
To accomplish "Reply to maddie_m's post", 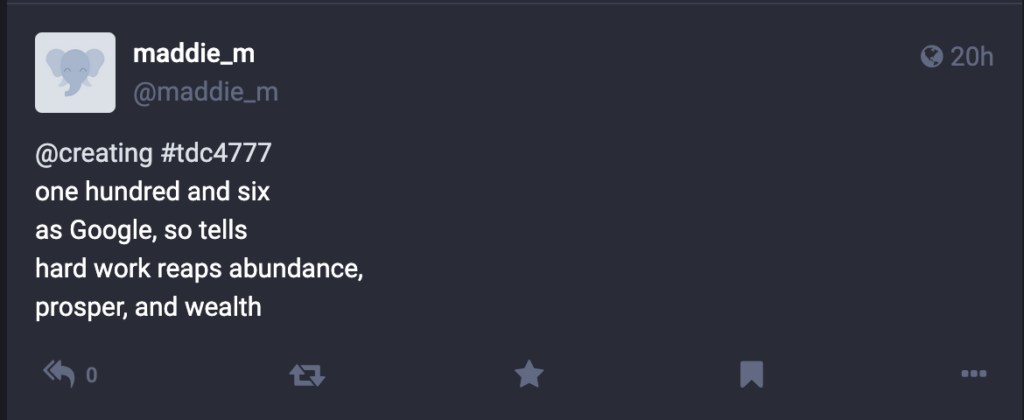I will pyautogui.click(x=60, y=375).
